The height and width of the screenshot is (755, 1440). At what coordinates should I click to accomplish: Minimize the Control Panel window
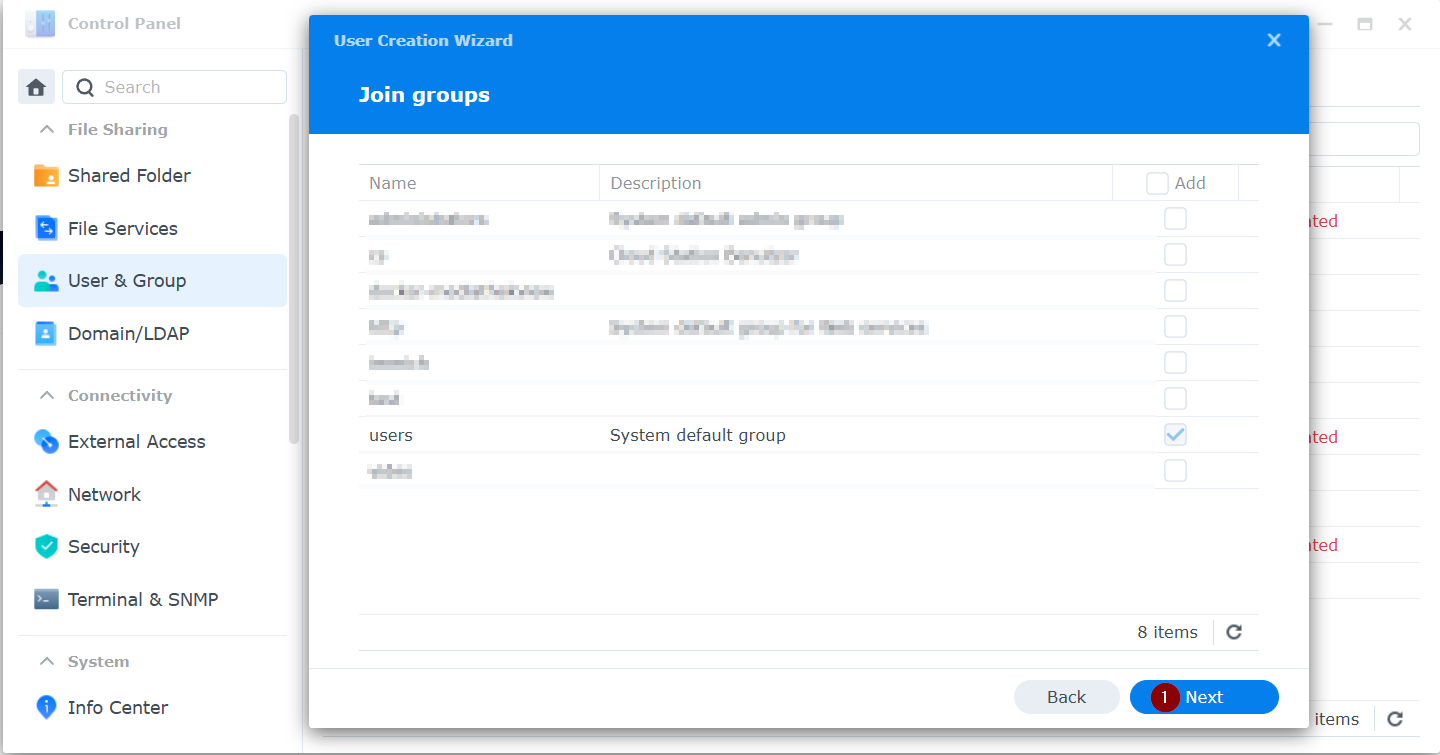tap(1324, 24)
